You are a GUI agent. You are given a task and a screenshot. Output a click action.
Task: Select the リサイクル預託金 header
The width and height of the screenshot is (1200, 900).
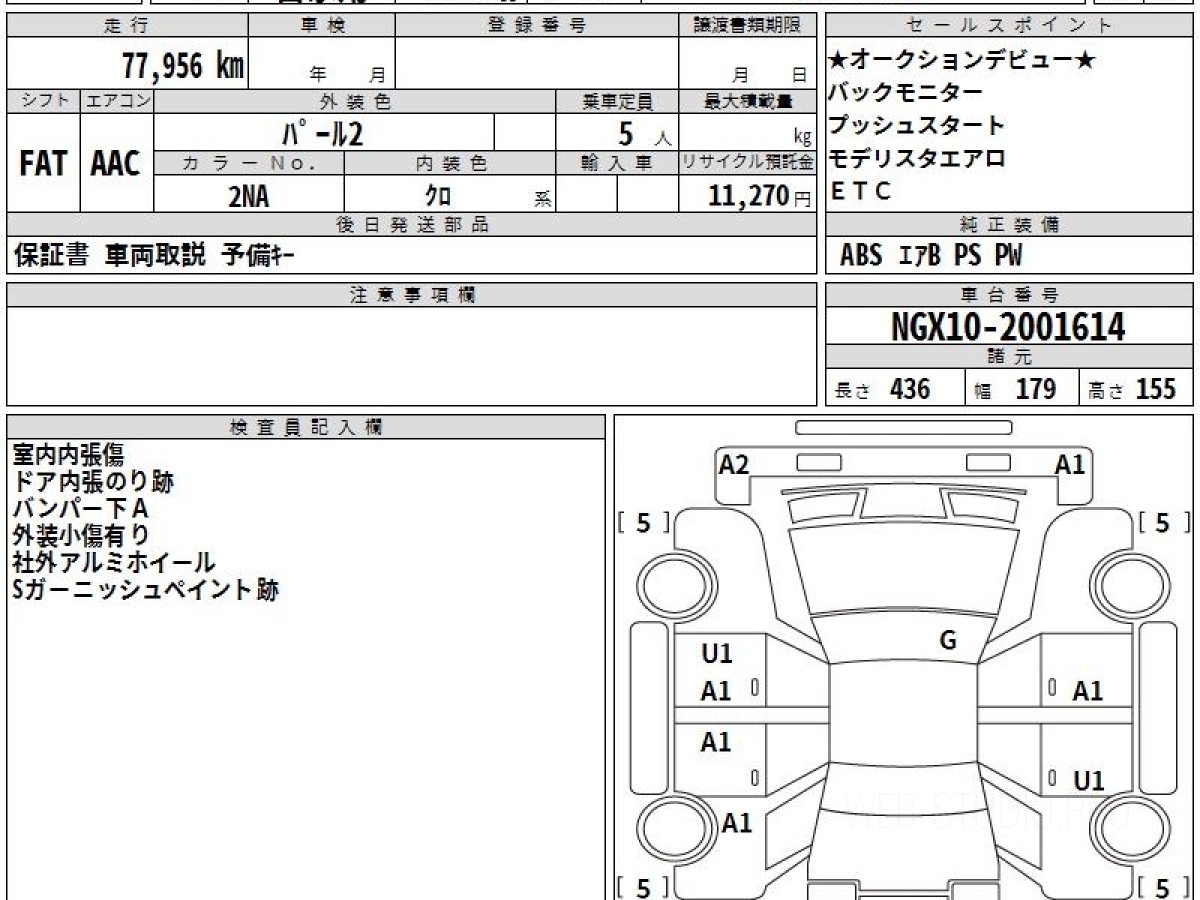(x=747, y=162)
